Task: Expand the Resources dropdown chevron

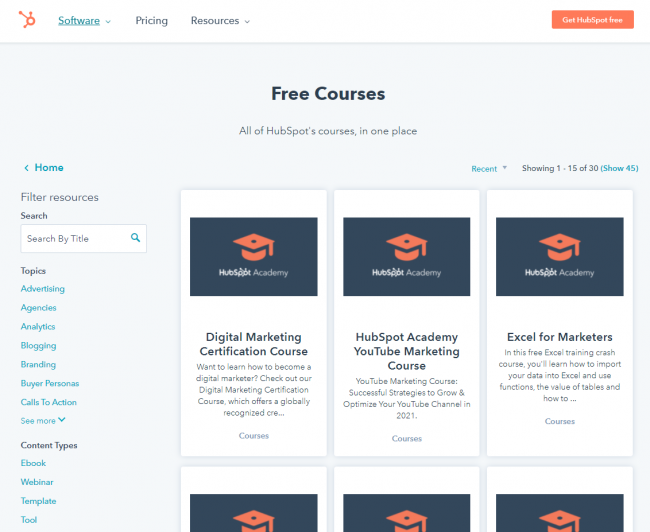Action: pyautogui.click(x=247, y=22)
